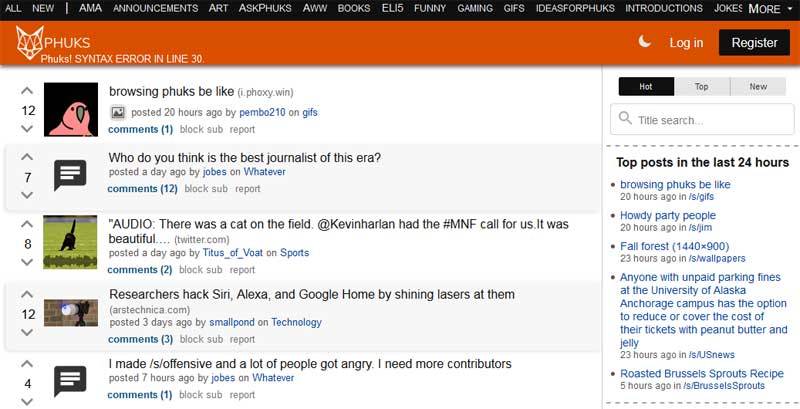Go to the FUNNY sub
The image size is (800, 409).
tap(430, 8)
